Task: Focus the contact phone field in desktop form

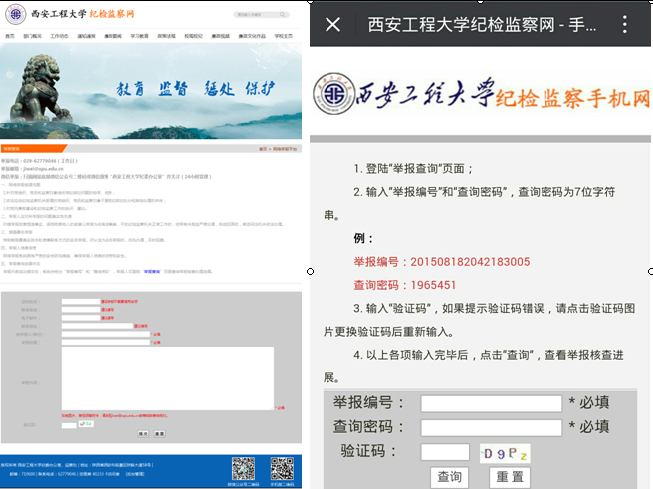Action: tap(81, 309)
